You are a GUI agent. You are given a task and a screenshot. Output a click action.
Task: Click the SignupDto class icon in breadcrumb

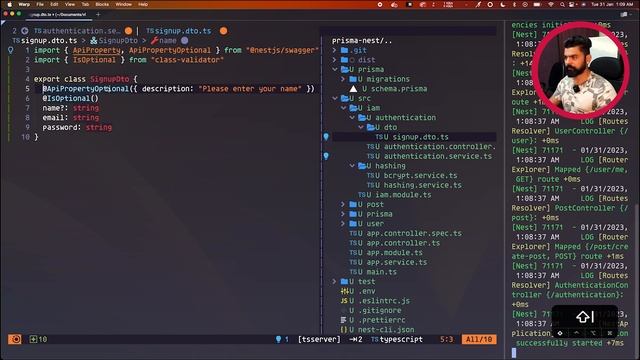pos(93,40)
